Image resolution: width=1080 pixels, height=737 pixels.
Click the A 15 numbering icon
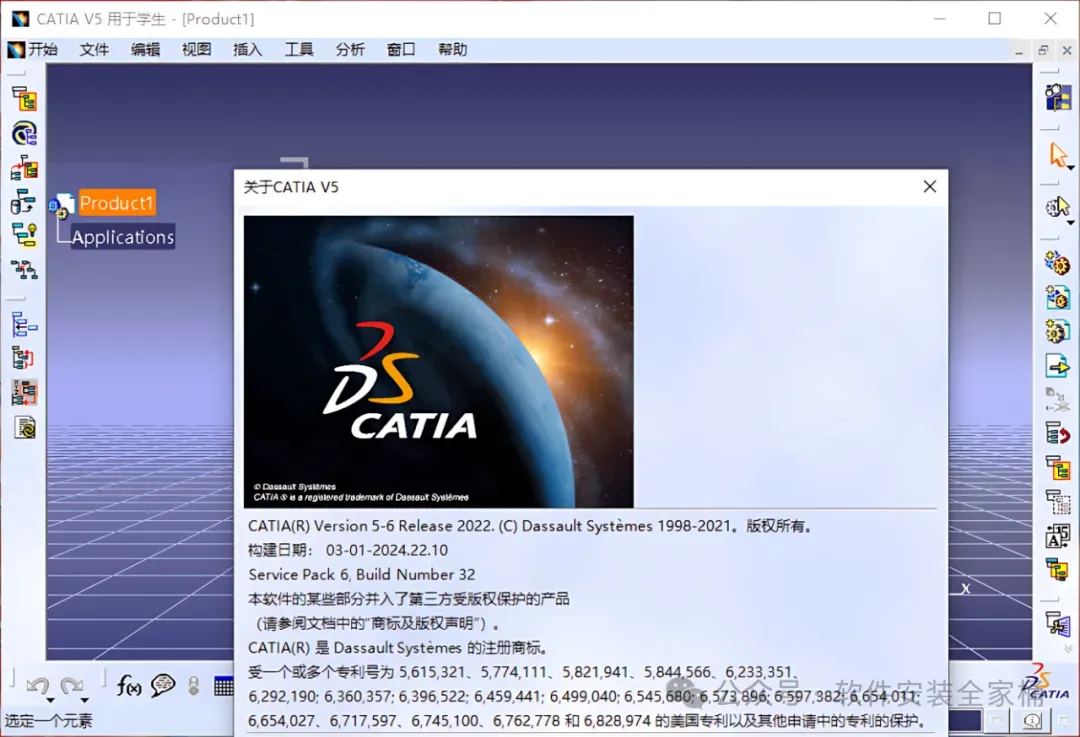coord(1057,536)
